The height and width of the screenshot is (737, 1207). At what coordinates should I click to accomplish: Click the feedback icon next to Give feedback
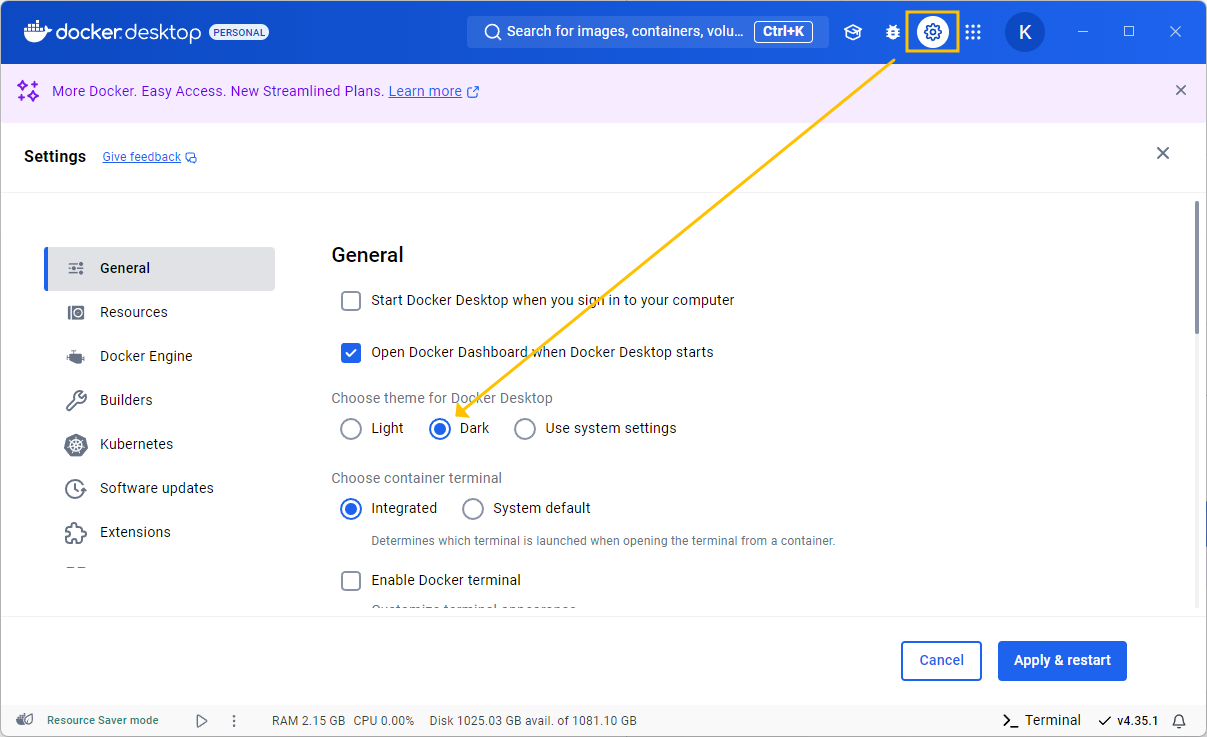point(191,157)
